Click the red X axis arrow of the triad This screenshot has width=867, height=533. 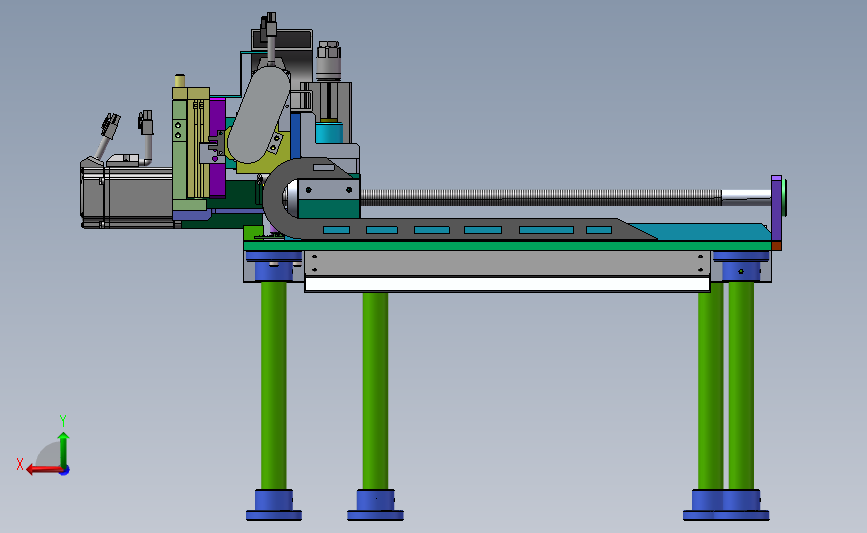[43, 470]
